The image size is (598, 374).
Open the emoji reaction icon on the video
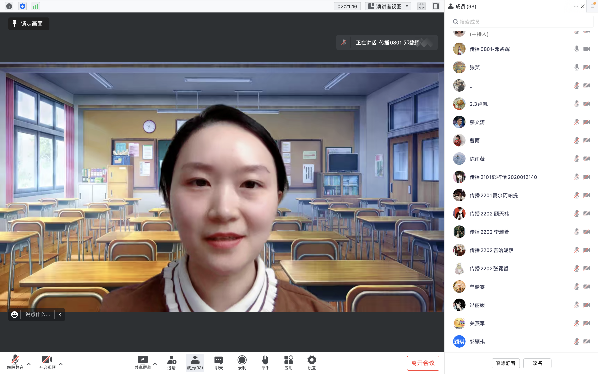tap(14, 315)
